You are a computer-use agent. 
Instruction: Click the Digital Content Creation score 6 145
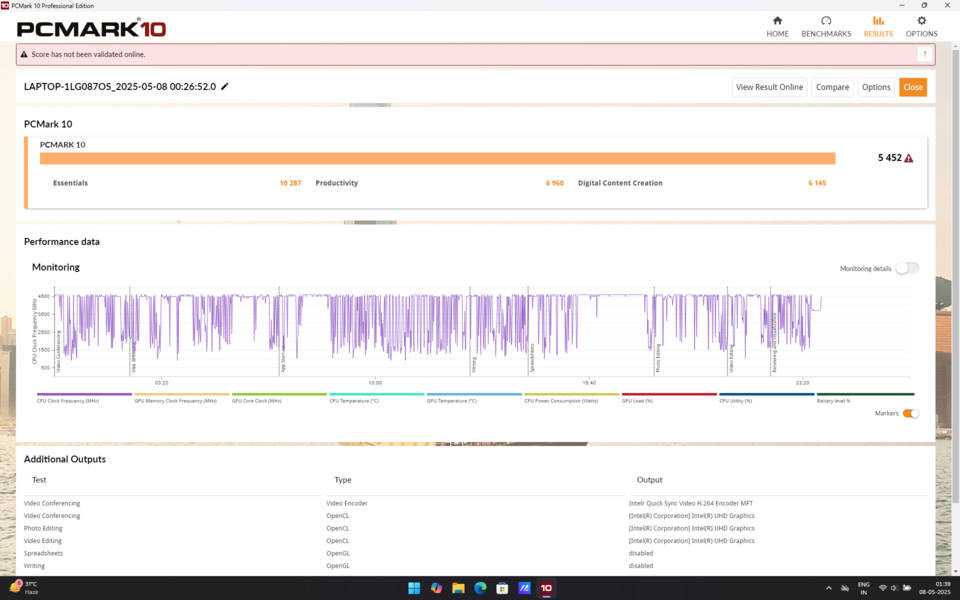coord(817,183)
